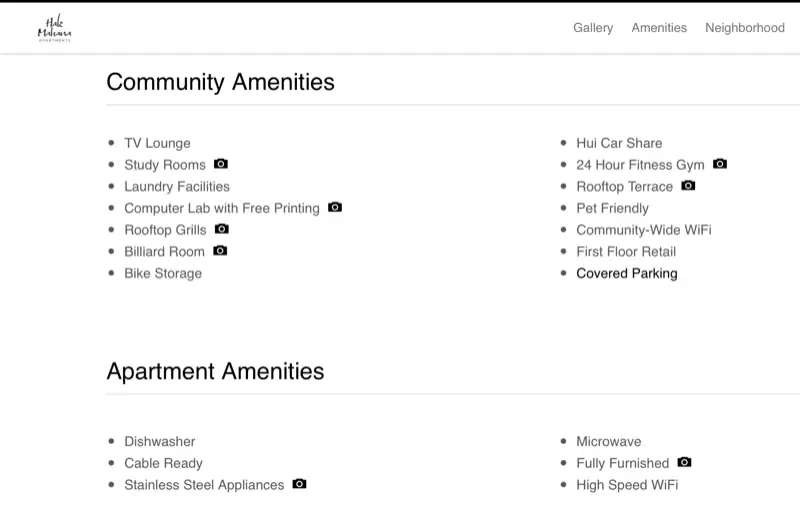Click camera icon next to 24 Hour Fitness Gym

click(720, 164)
